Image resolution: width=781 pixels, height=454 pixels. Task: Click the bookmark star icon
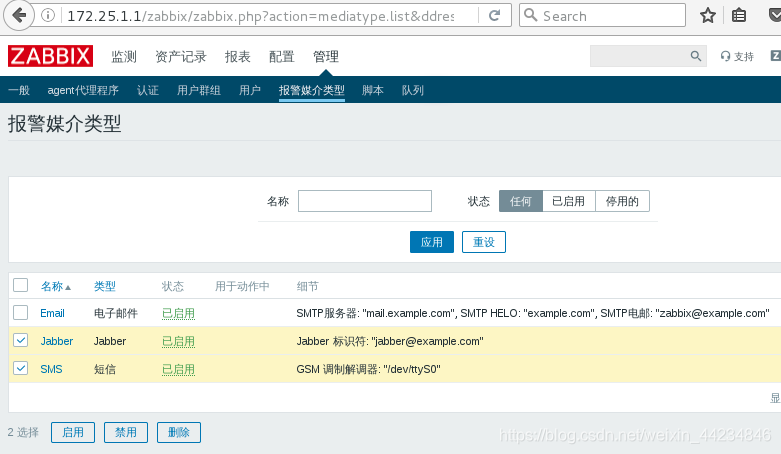point(707,15)
